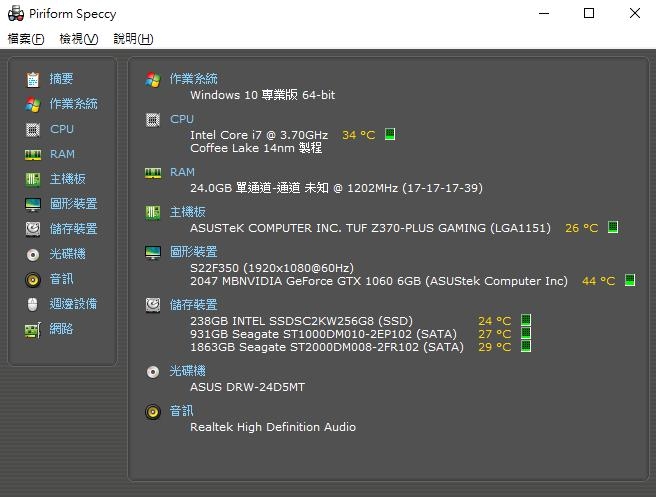This screenshot has height=497, width=656.
Task: Click the optical disc icon in summary pane
Action: pos(153,372)
